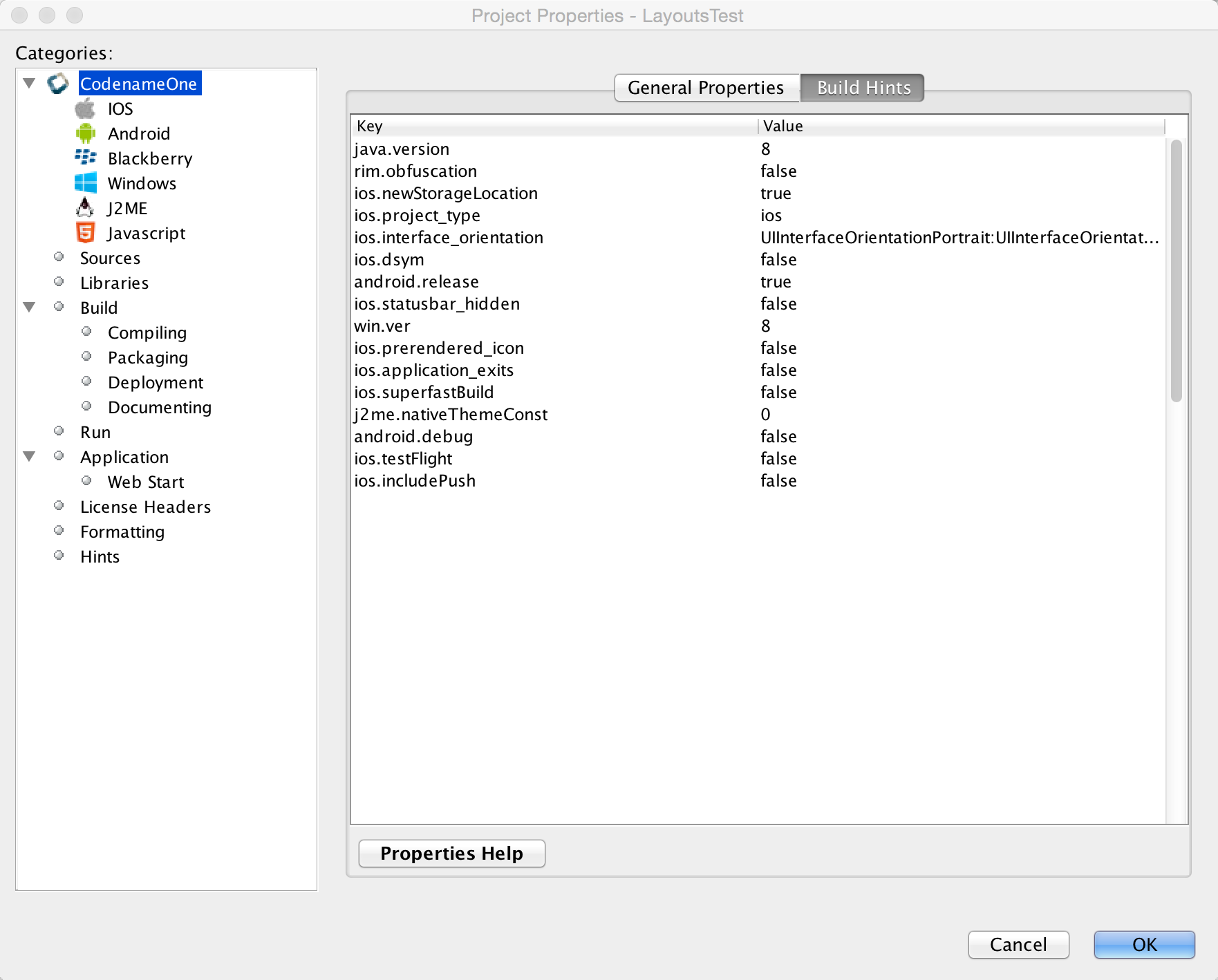Click the build hints table scrollbar

click(1177, 270)
